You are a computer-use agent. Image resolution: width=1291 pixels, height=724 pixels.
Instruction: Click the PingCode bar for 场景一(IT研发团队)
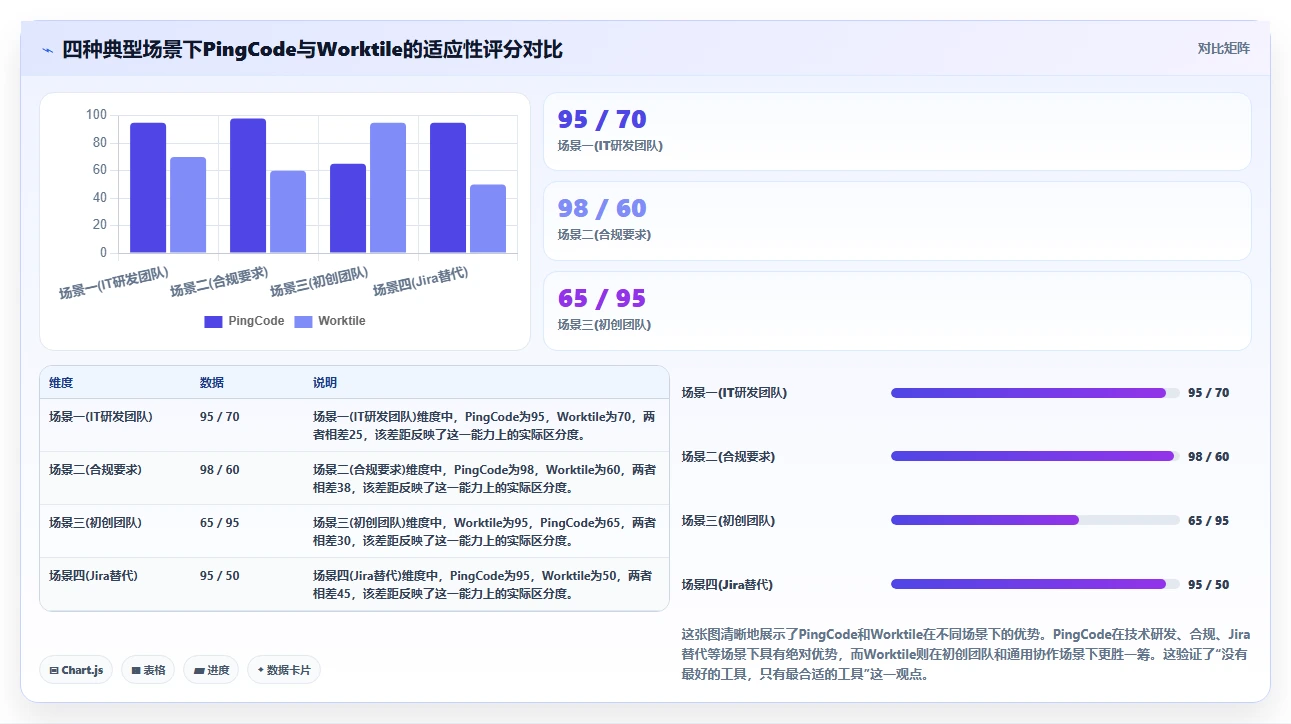point(148,188)
